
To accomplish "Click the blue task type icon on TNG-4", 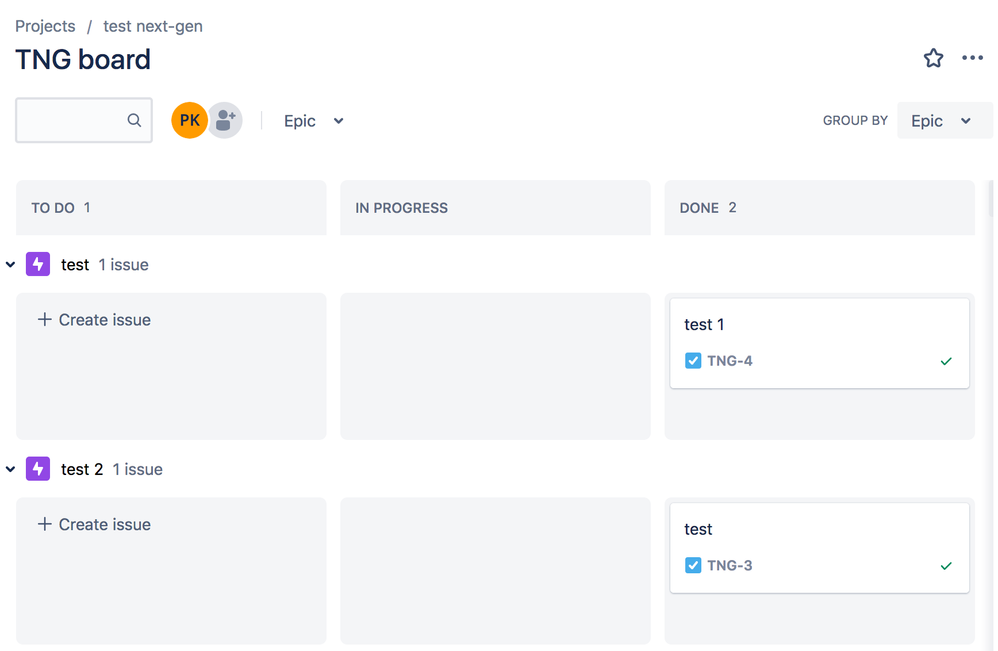I will point(692,361).
